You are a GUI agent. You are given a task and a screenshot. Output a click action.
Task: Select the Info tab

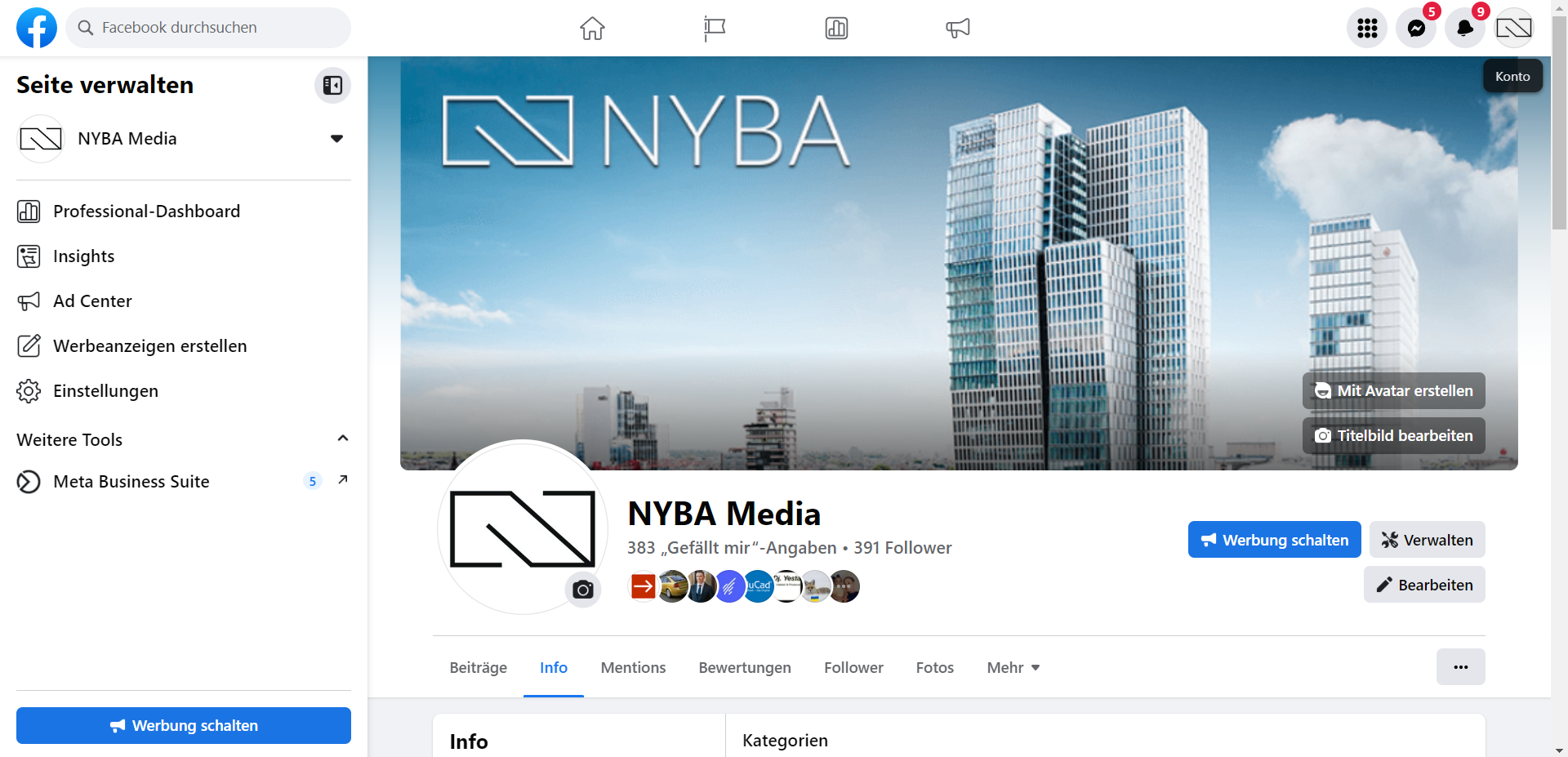click(x=554, y=668)
